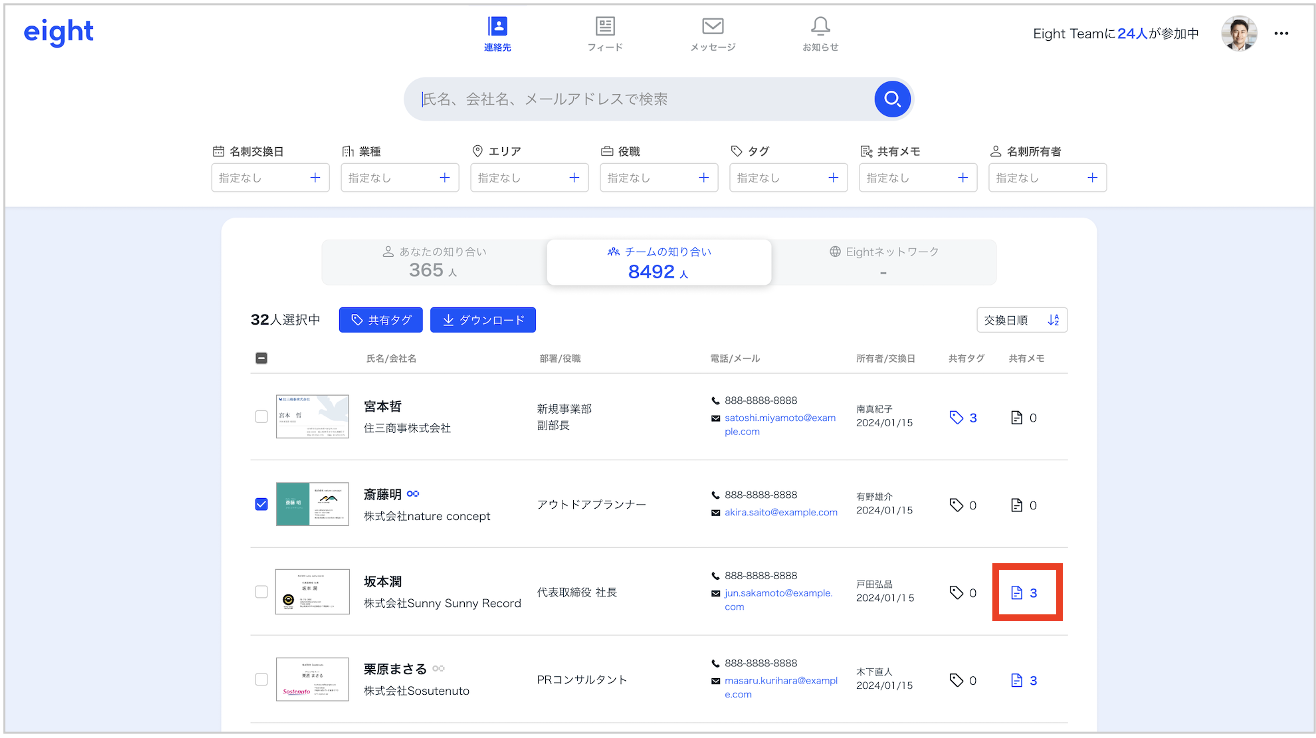Image resolution: width=1316 pixels, height=738 pixels.
Task: Click the ダウンロード button
Action: pos(483,320)
